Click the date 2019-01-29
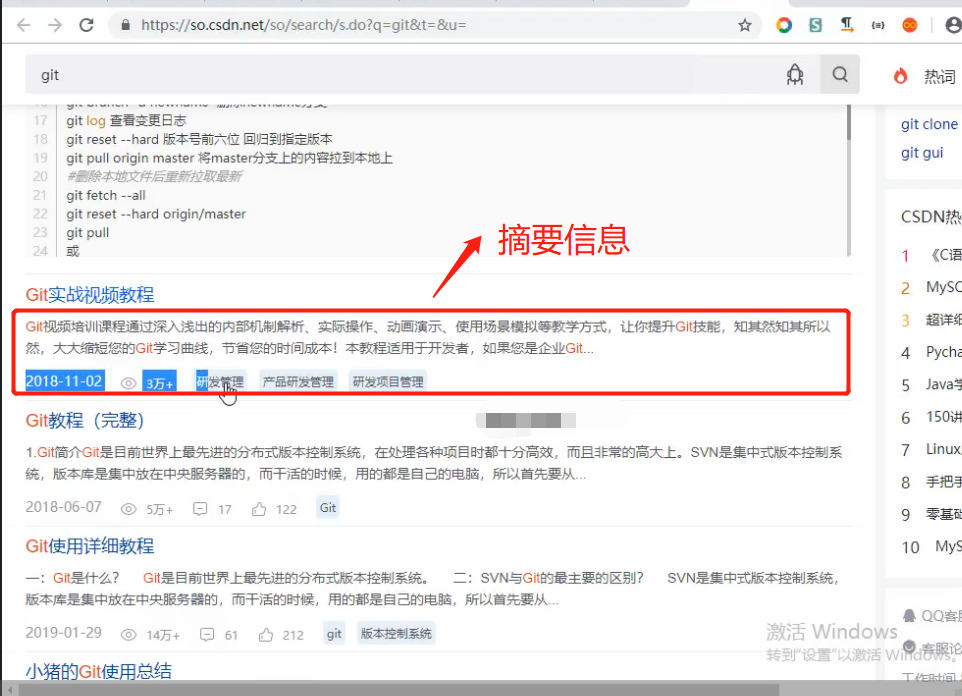 [x=63, y=633]
